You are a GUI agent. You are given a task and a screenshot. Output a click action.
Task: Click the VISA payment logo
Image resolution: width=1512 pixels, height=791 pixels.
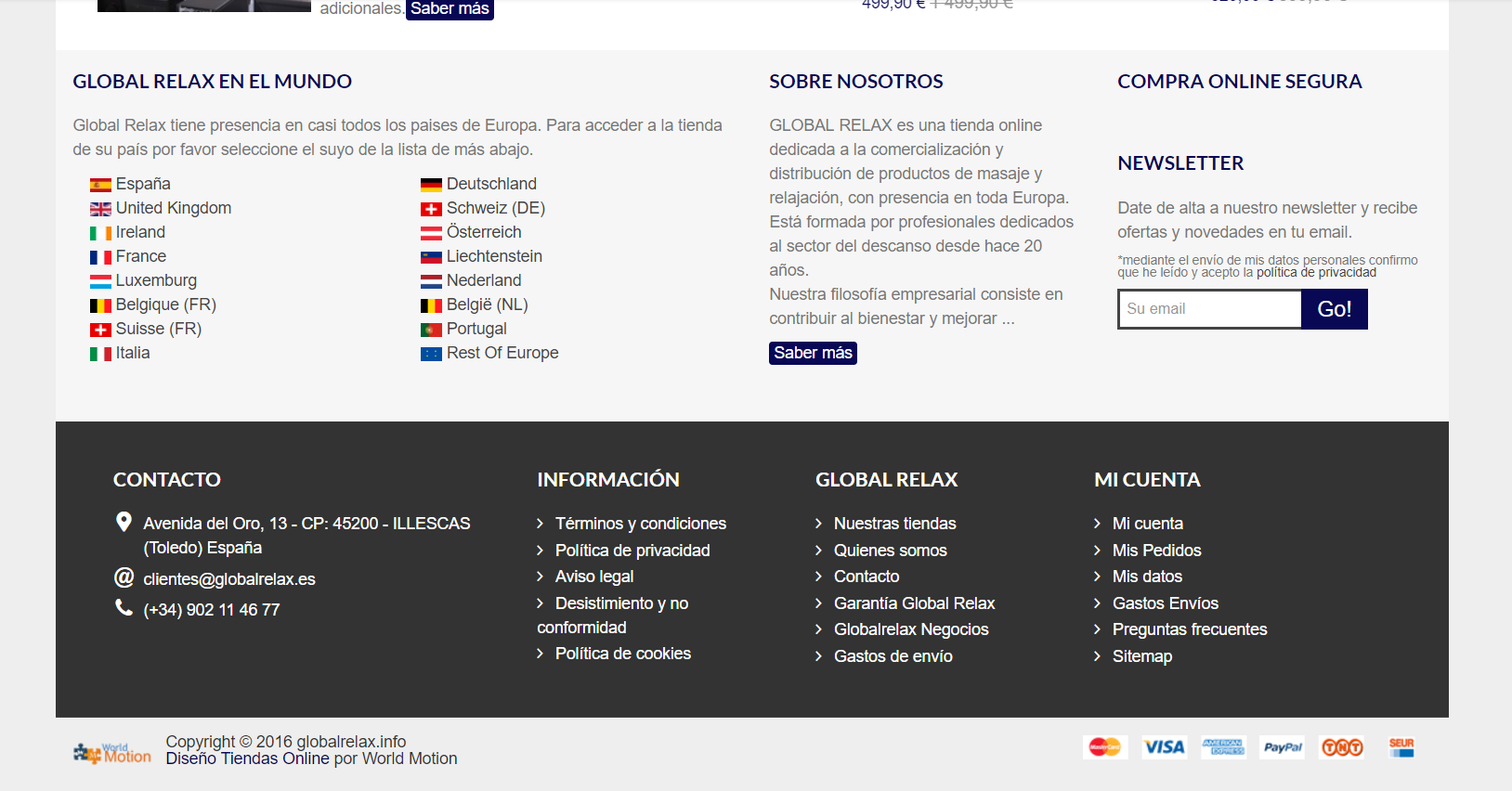1164,747
